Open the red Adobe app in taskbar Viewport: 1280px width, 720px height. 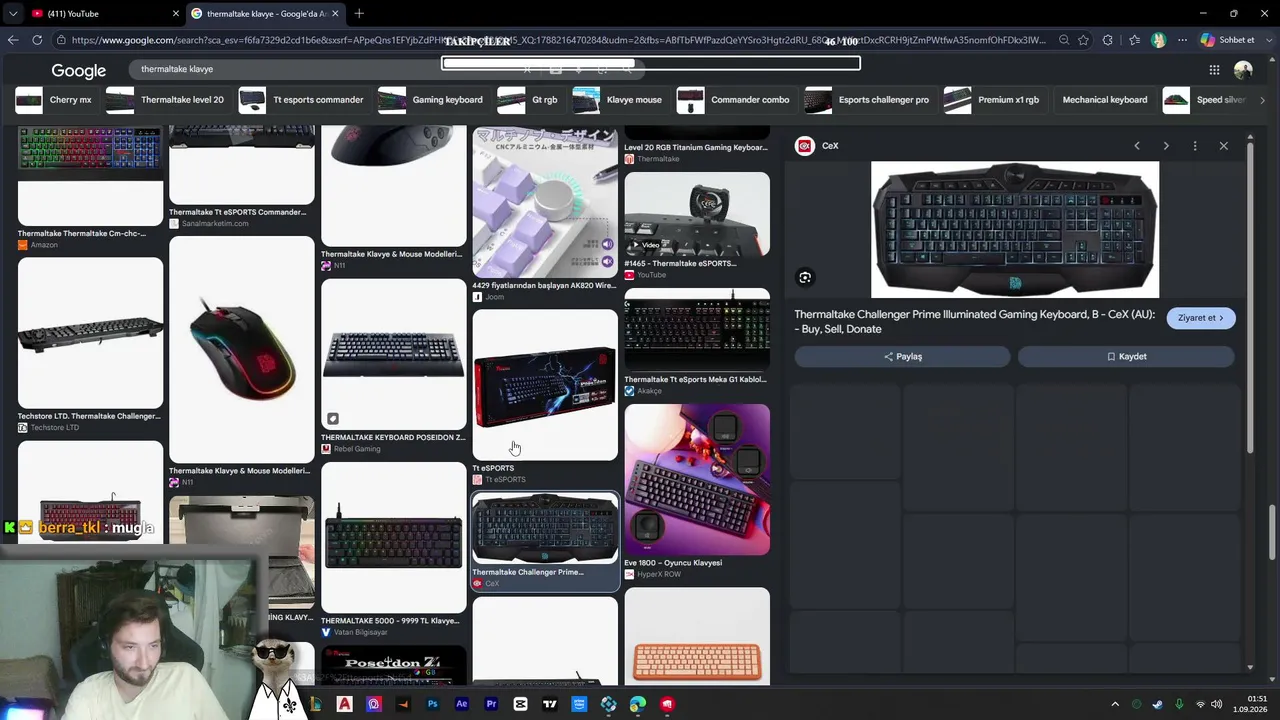pyautogui.click(x=344, y=704)
